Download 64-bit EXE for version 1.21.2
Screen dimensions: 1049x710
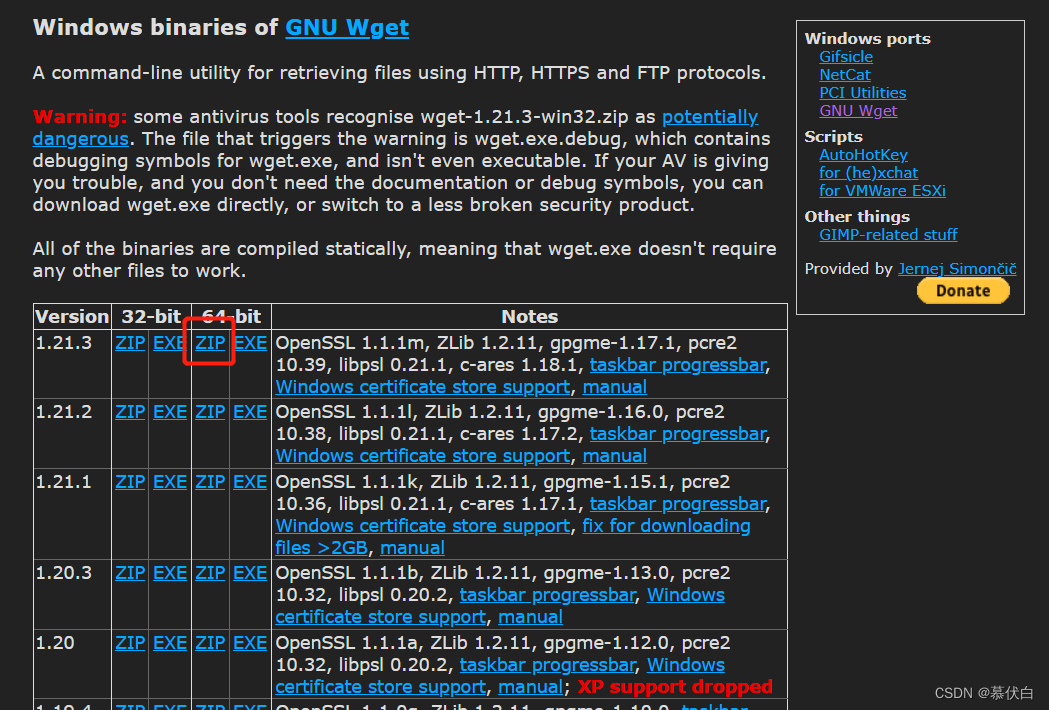(250, 412)
